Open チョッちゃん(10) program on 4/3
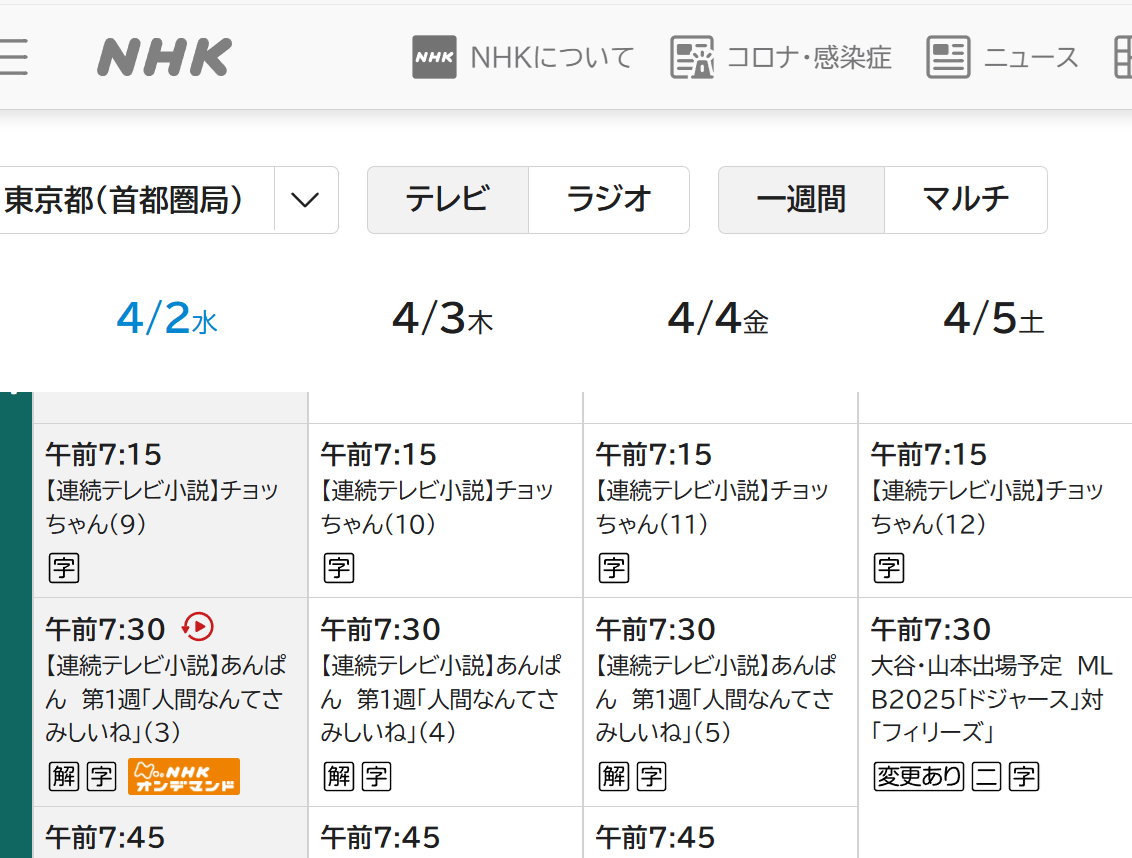This screenshot has width=1132, height=858. pos(445,511)
